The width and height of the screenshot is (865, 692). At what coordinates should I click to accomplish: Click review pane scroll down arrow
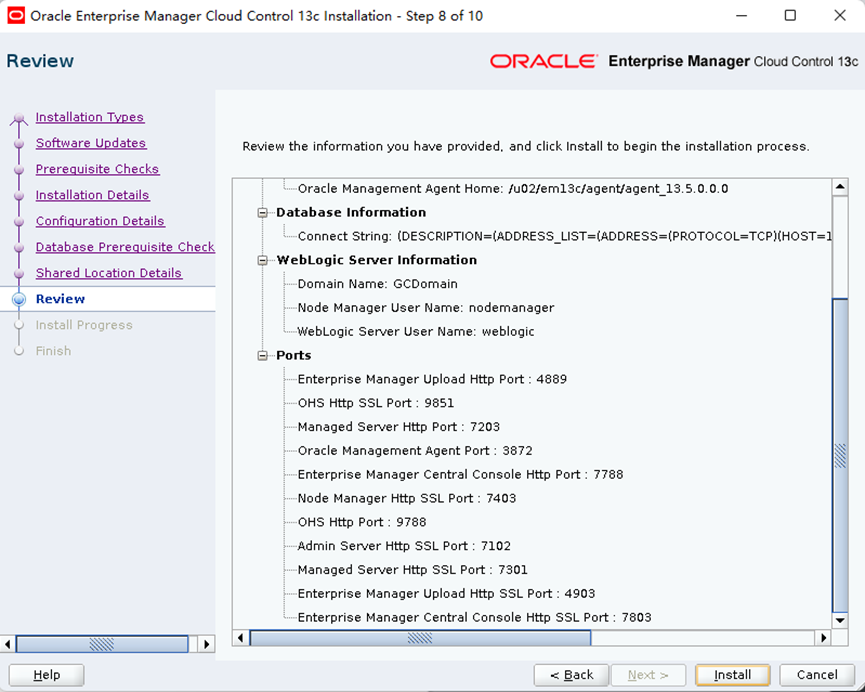coord(840,620)
